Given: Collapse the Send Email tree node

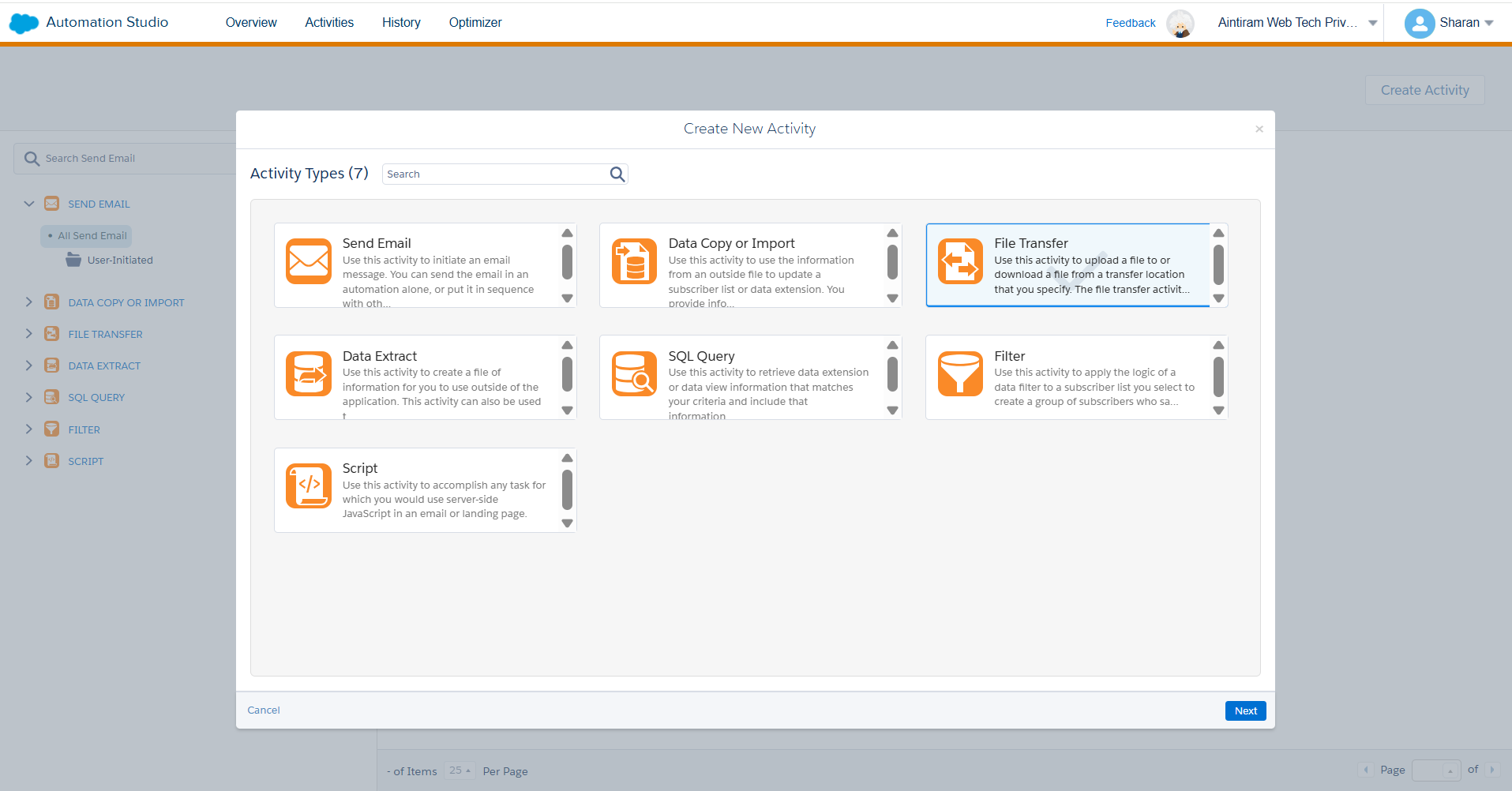Looking at the screenshot, I should [29, 204].
